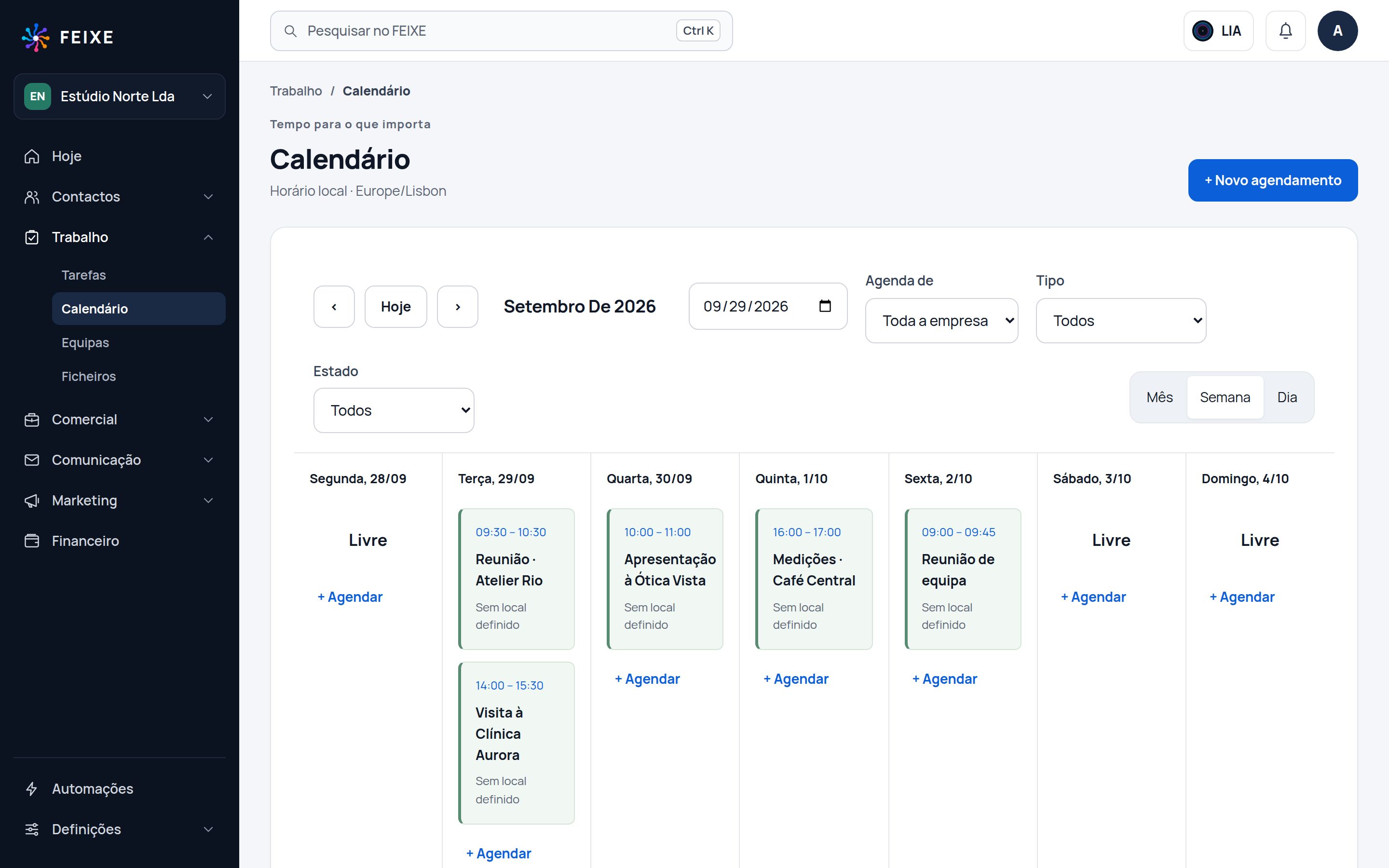Screen dimensions: 1389x868
Task: Click the Contactos people icon
Action: (x=32, y=197)
